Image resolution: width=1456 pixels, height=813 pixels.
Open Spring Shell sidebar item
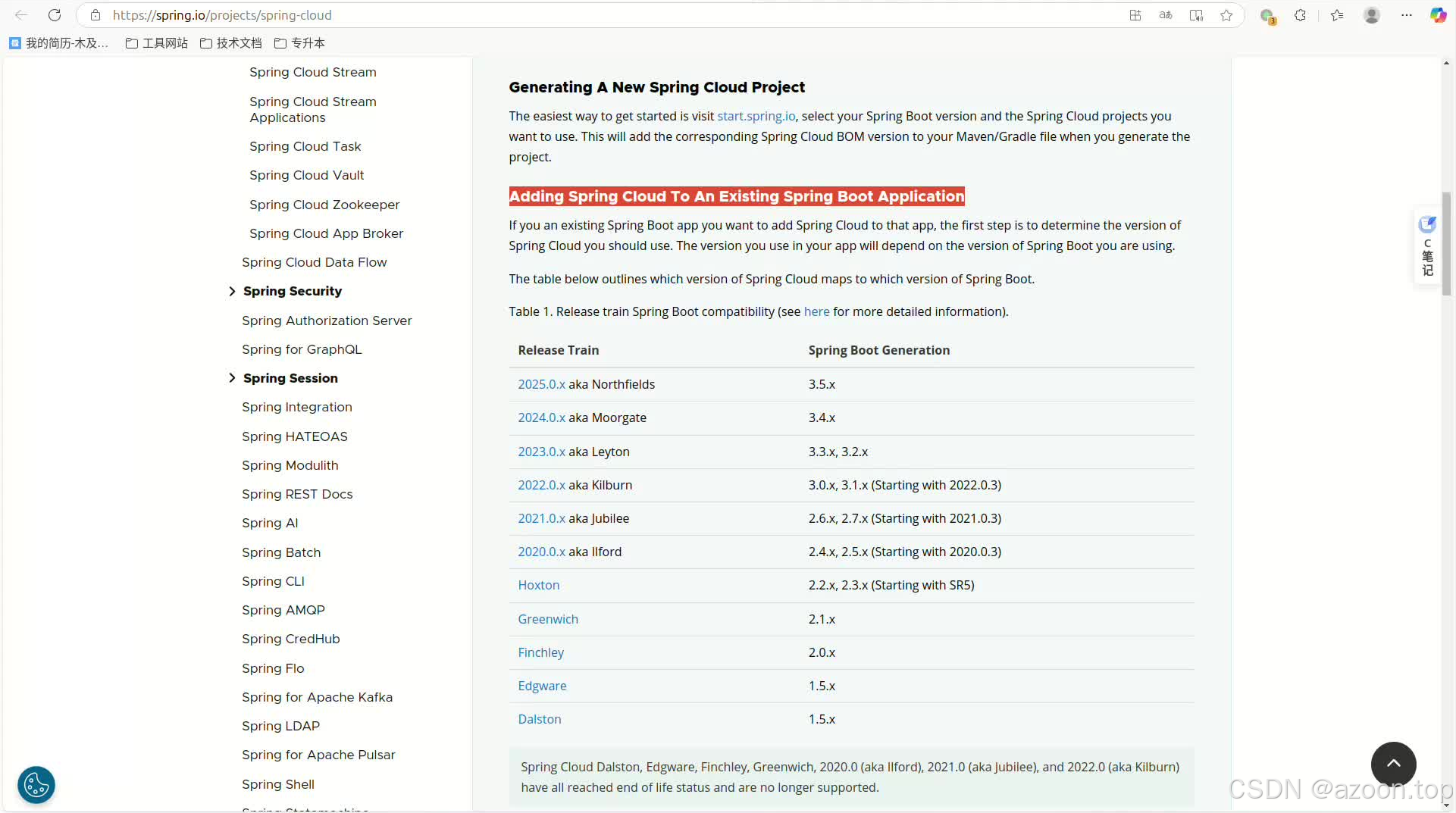[x=278, y=784]
